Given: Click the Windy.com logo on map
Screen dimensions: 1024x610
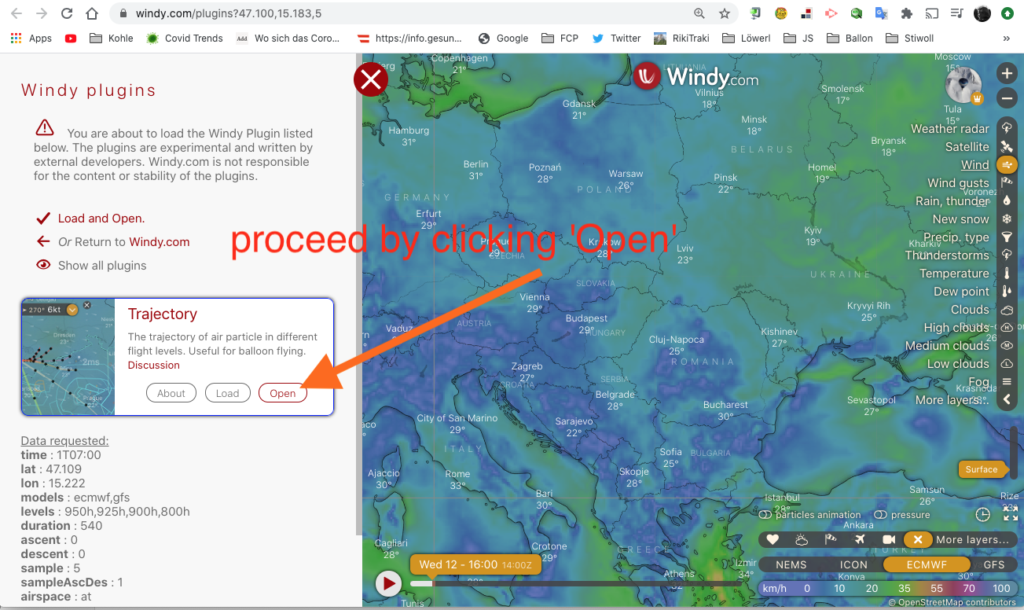Looking at the screenshot, I should pos(696,77).
